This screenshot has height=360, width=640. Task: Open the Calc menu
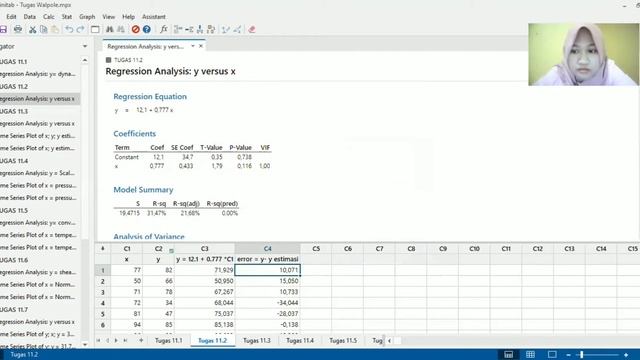pos(49,17)
